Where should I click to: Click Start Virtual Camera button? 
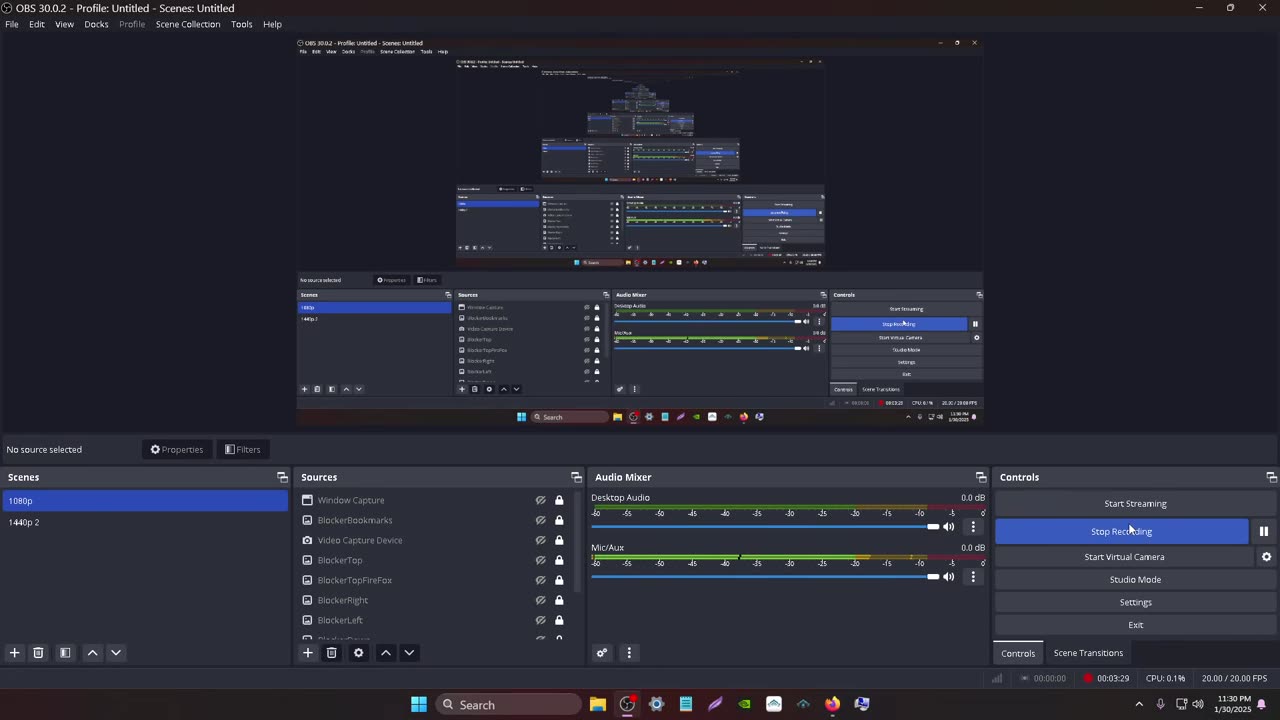[1124, 557]
